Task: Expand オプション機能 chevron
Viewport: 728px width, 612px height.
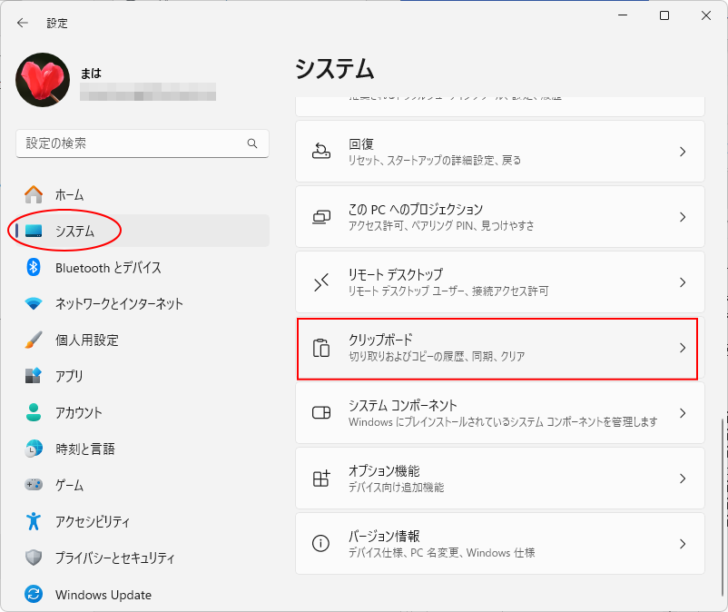Action: (x=682, y=478)
